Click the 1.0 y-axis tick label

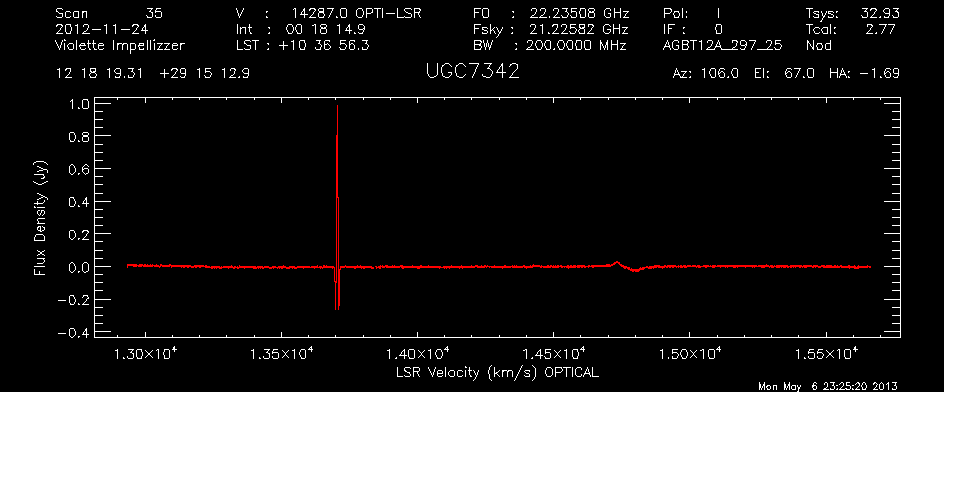pos(79,104)
